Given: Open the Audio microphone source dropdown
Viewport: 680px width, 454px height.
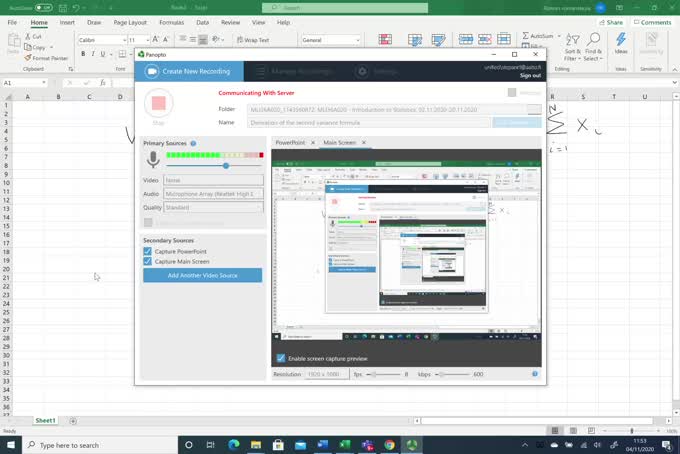Looking at the screenshot, I should click(x=213, y=194).
